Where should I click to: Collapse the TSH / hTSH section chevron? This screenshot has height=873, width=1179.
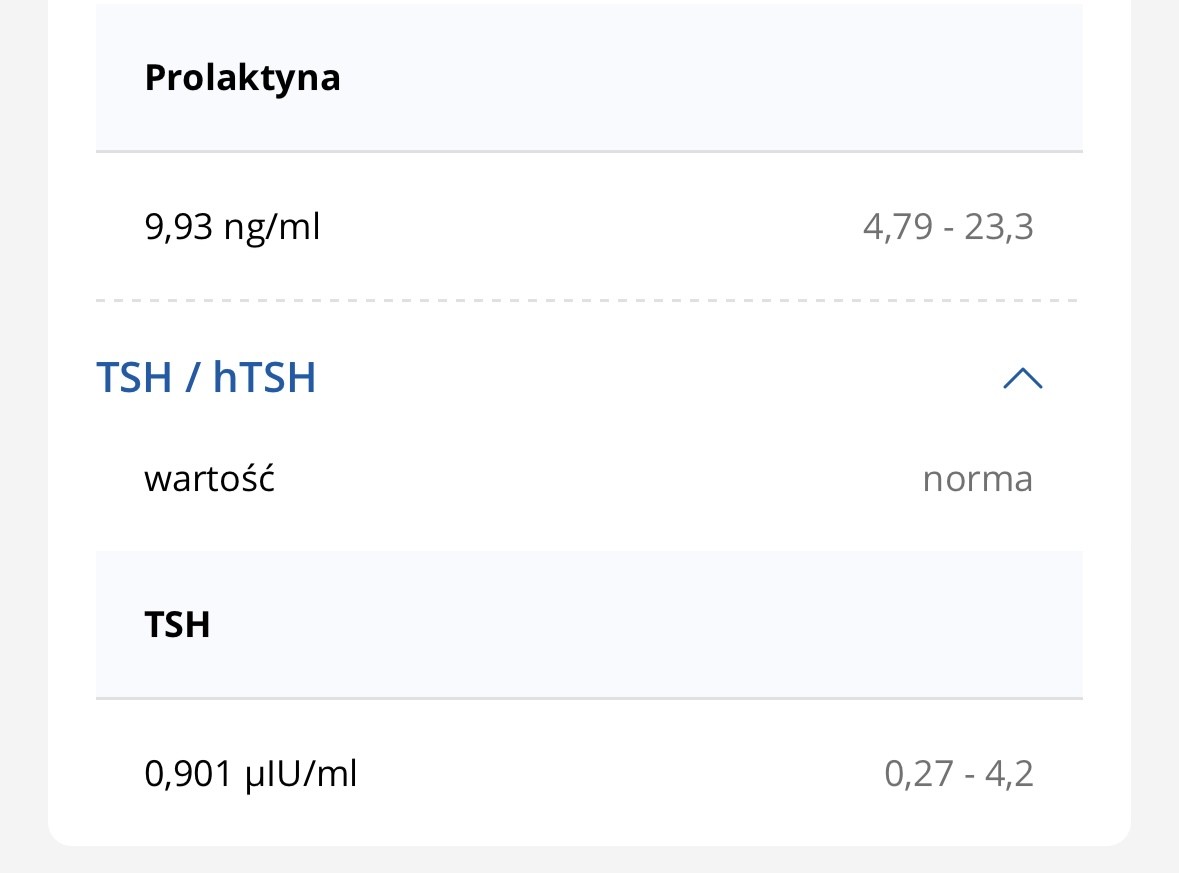(1022, 378)
